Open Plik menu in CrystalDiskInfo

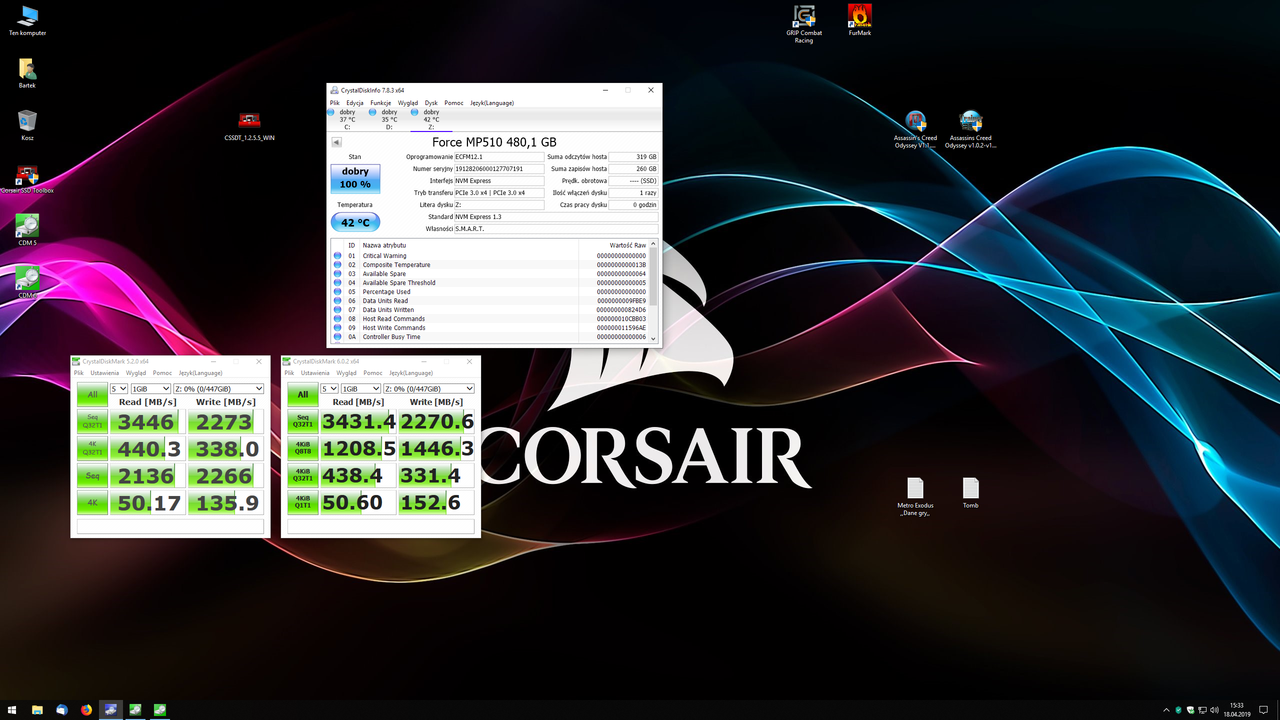tap(335, 103)
